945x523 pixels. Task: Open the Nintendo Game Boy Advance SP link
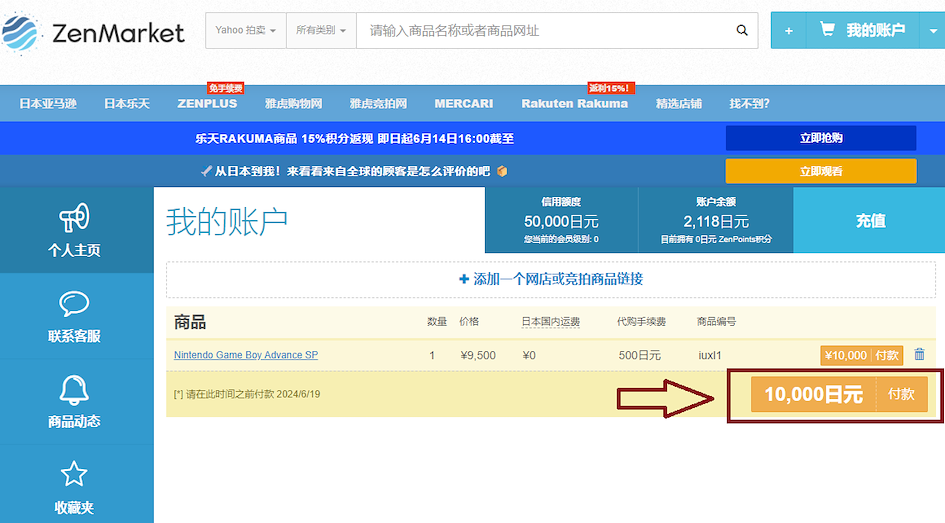[246, 355]
